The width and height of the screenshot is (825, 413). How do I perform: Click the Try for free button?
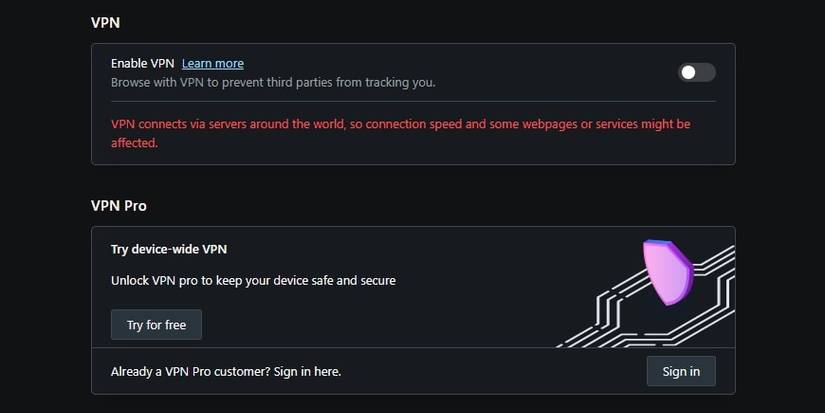pos(156,325)
